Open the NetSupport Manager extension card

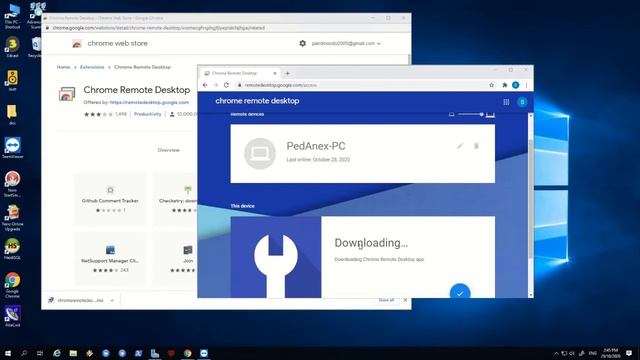click(x=110, y=259)
